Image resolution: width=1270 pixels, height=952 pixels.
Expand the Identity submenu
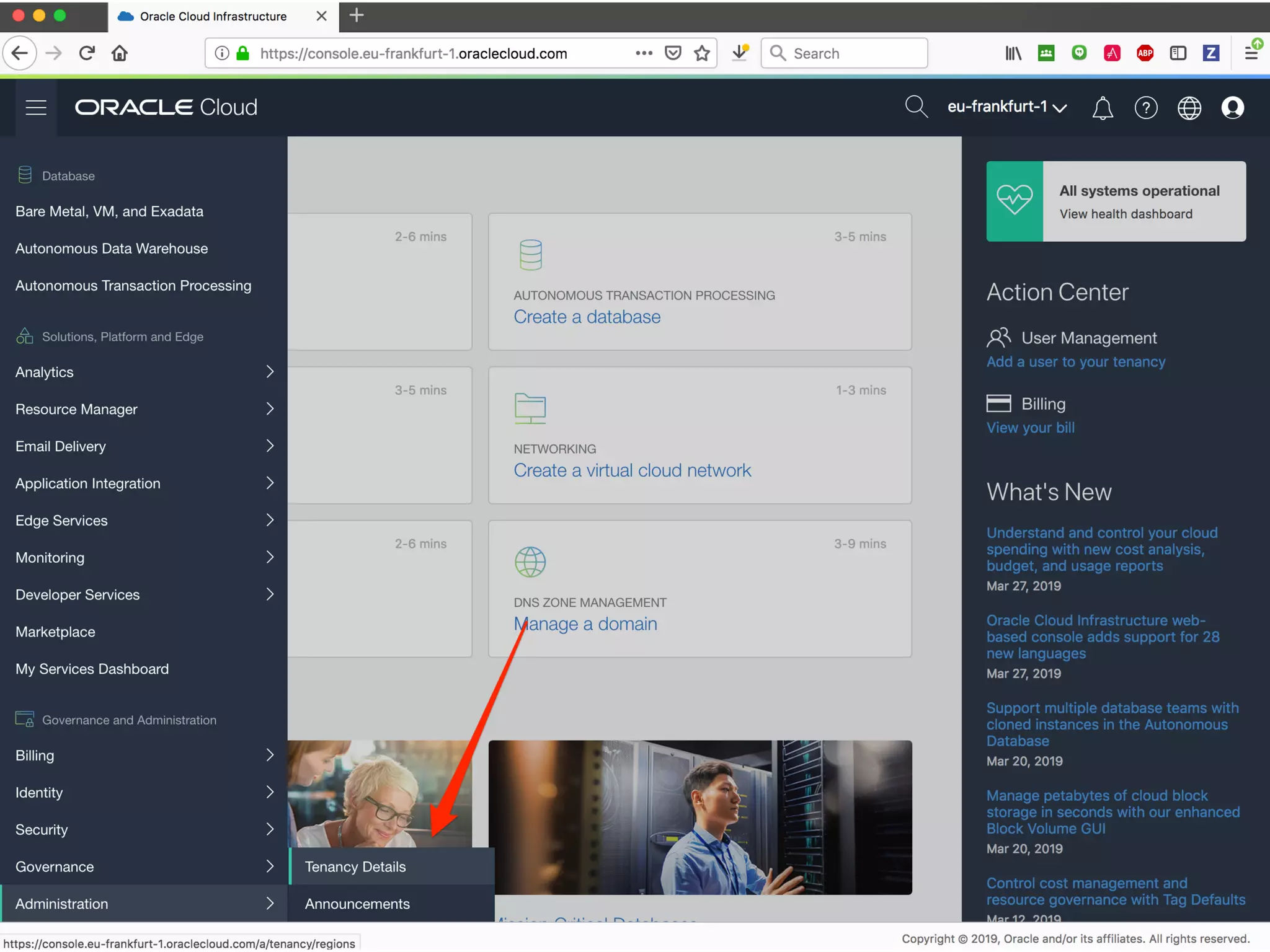[144, 792]
